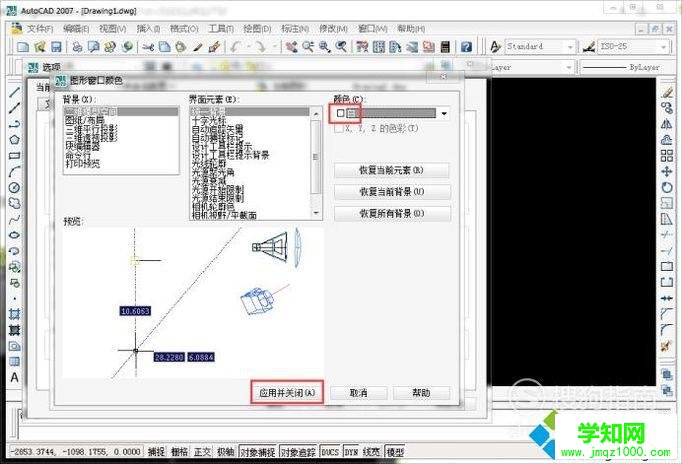
Task: Click the Zoom Previous icon
Action: coord(341,47)
